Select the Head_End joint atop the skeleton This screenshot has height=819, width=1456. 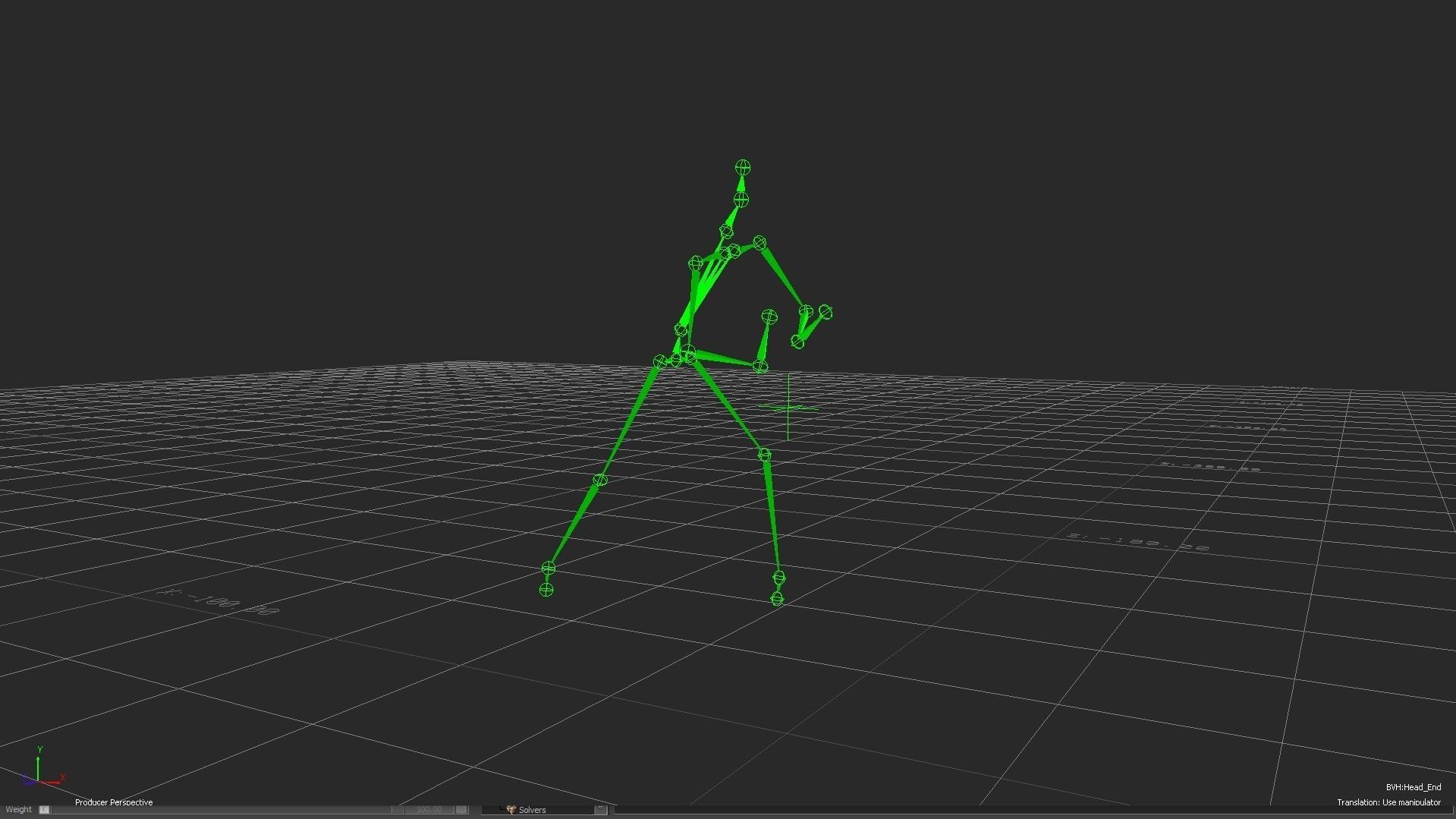(743, 168)
